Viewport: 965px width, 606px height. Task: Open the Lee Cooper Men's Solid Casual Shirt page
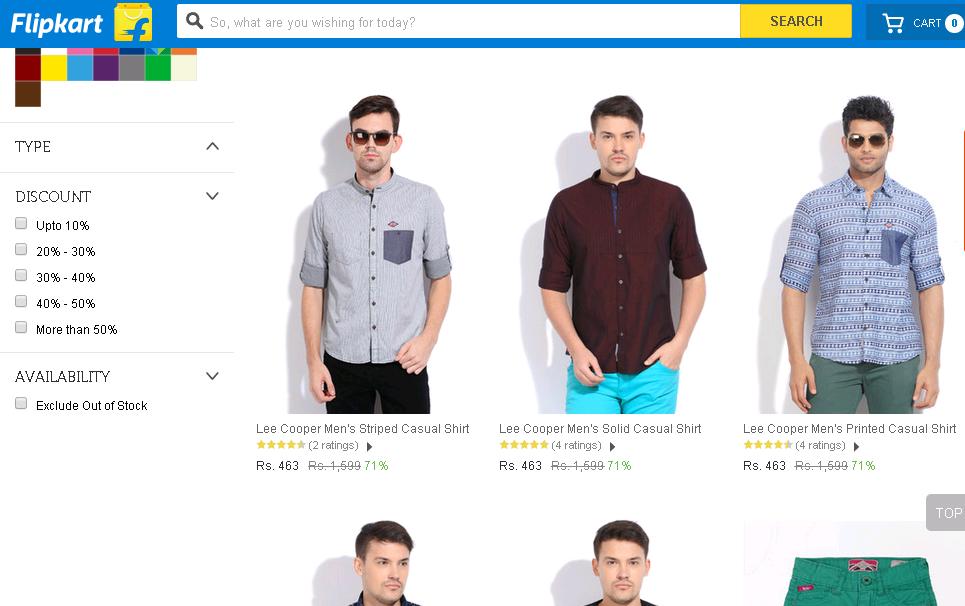600,428
